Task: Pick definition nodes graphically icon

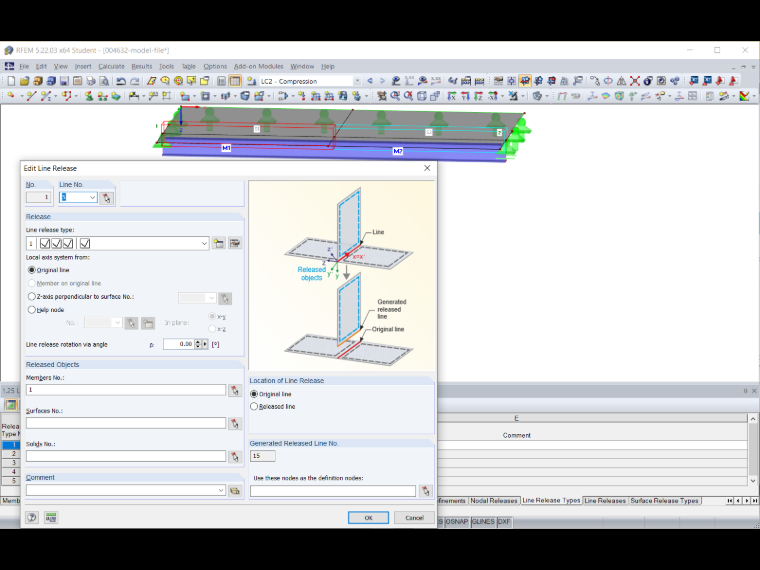Action: point(426,491)
